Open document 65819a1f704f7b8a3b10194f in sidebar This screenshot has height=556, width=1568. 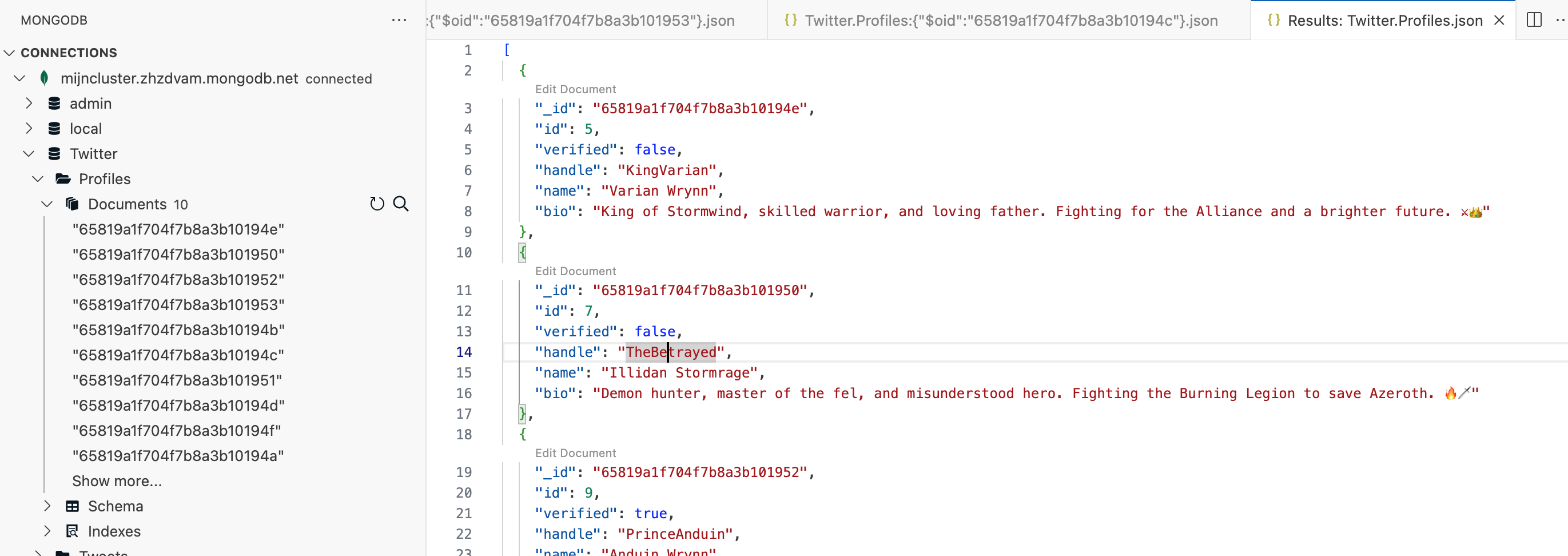(x=177, y=431)
